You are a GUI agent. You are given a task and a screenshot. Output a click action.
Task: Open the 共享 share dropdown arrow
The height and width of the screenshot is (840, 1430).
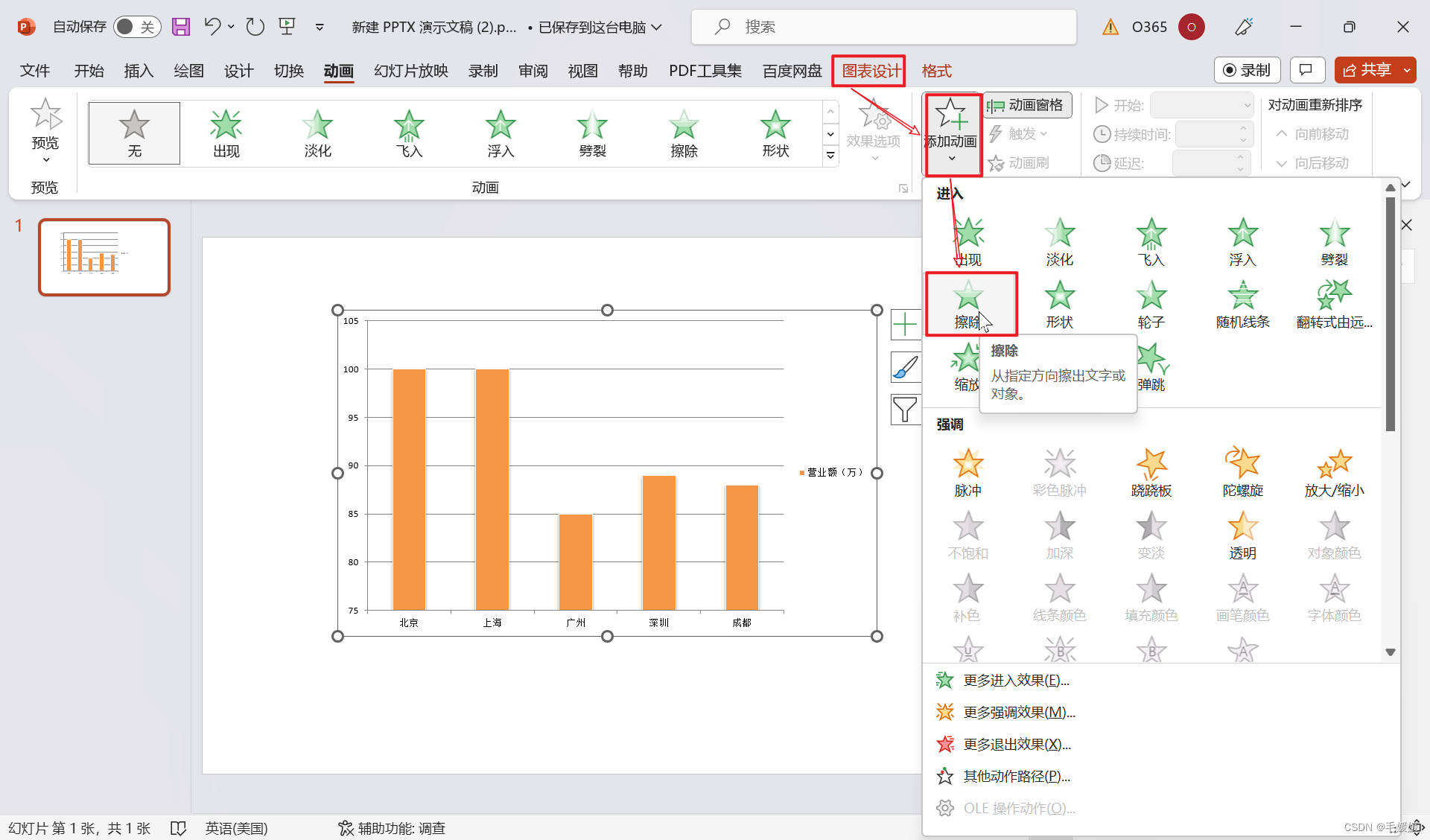tap(1407, 70)
